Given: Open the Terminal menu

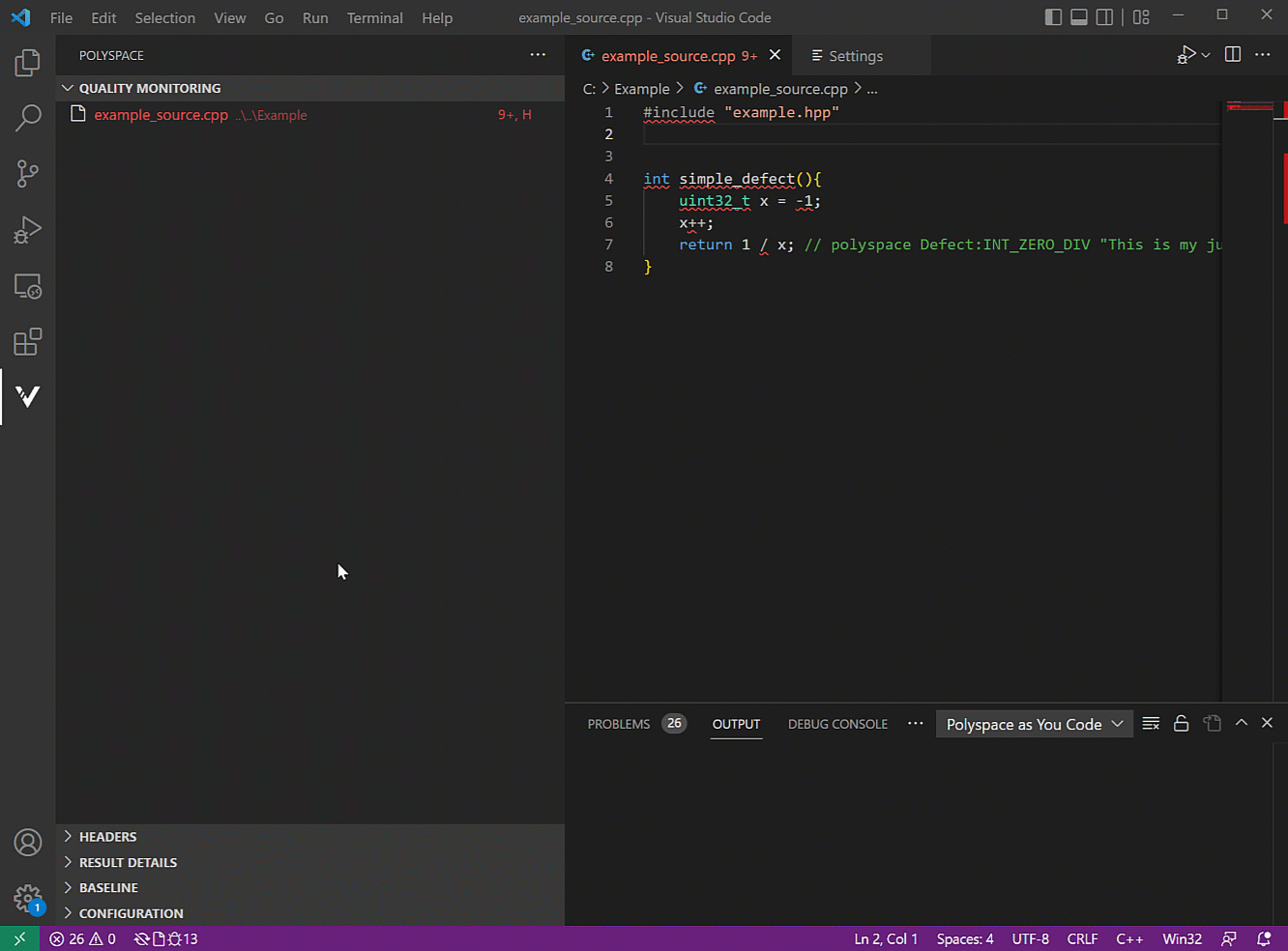Looking at the screenshot, I should pyautogui.click(x=374, y=17).
